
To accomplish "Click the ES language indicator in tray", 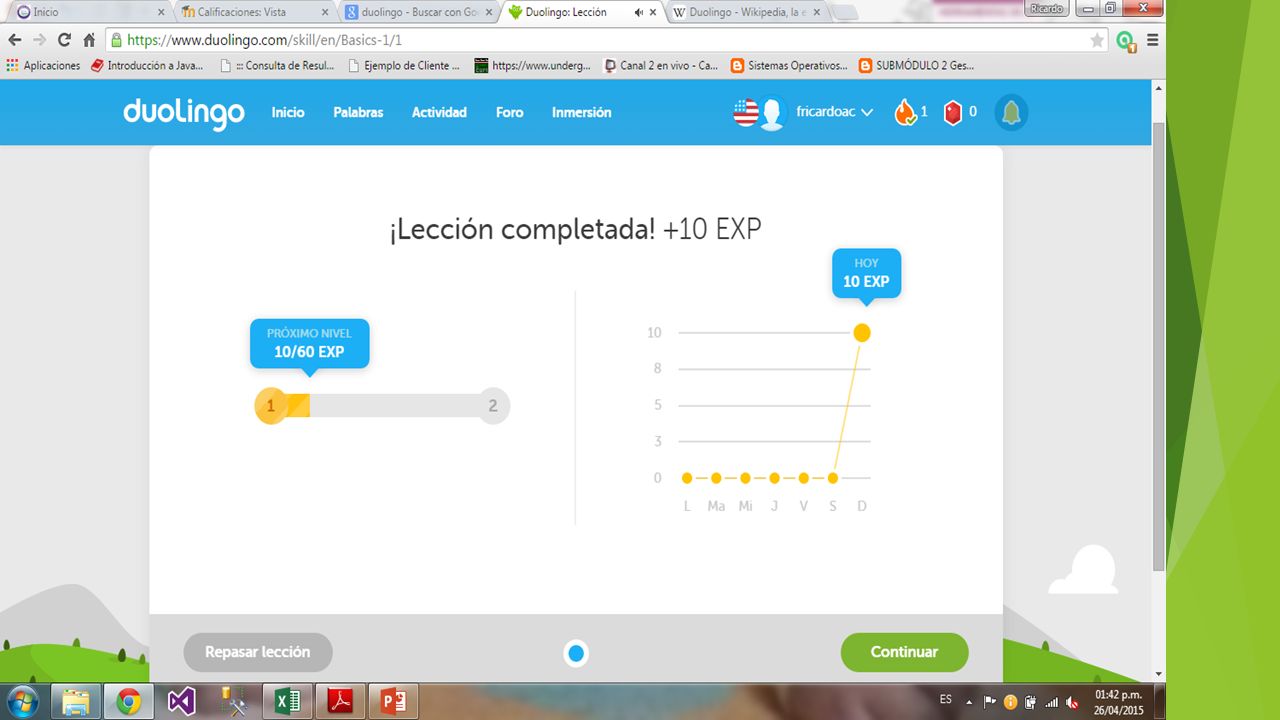I will click(946, 699).
